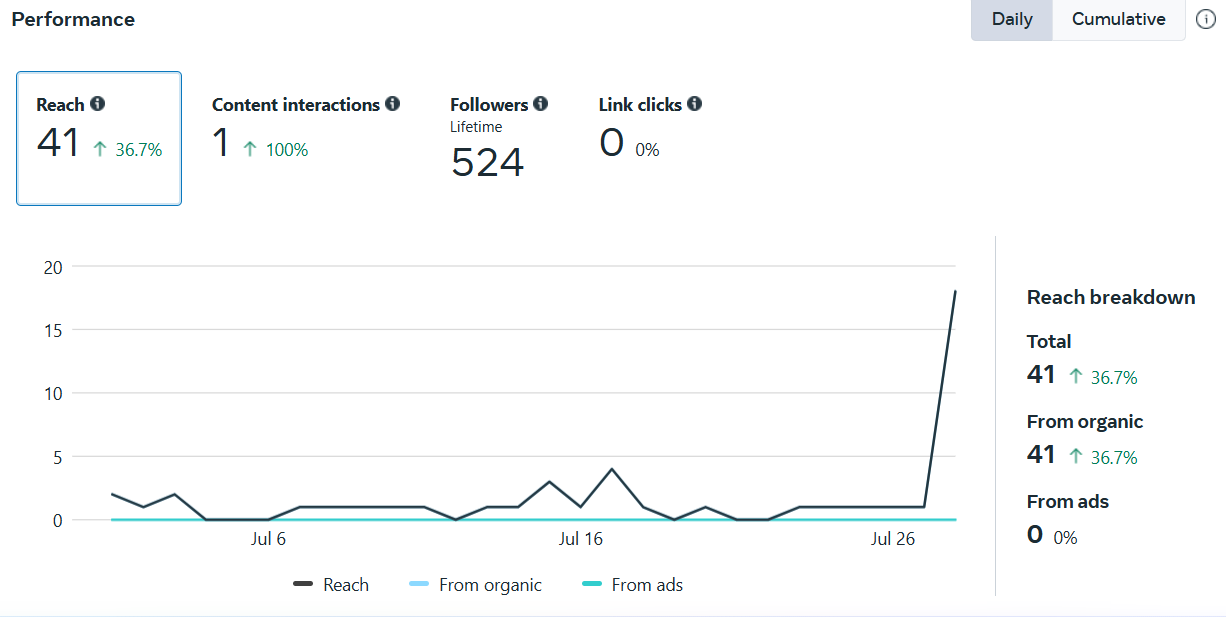This screenshot has width=1226, height=617.
Task: Switch chart to Daily view
Action: [1012, 20]
